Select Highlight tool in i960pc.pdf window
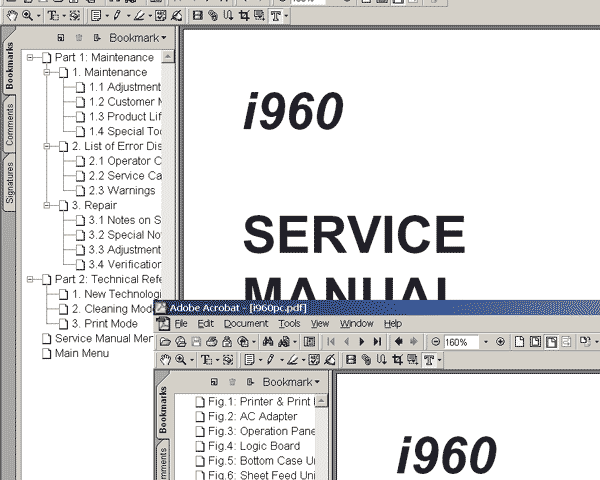 [x=292, y=360]
